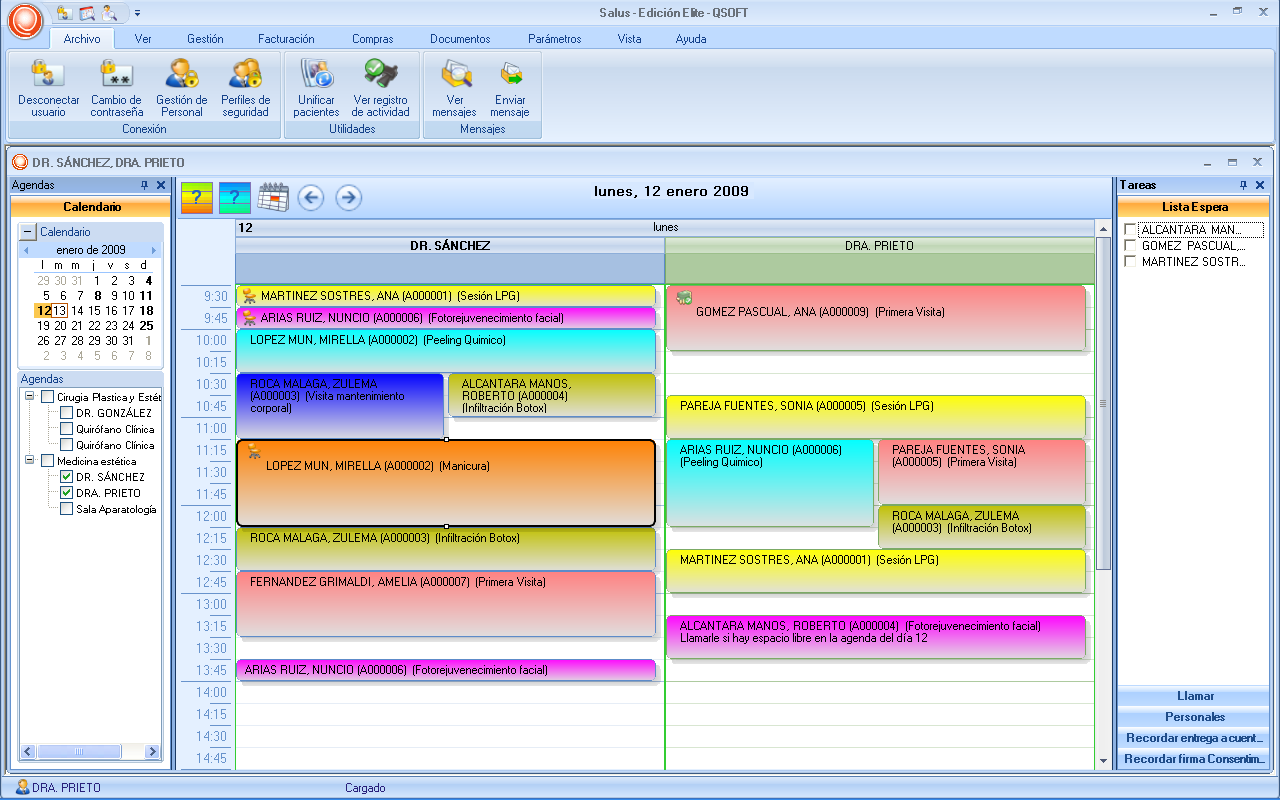This screenshot has height=800, width=1280.
Task: Click the Ver mensajes icon
Action: (x=455, y=76)
